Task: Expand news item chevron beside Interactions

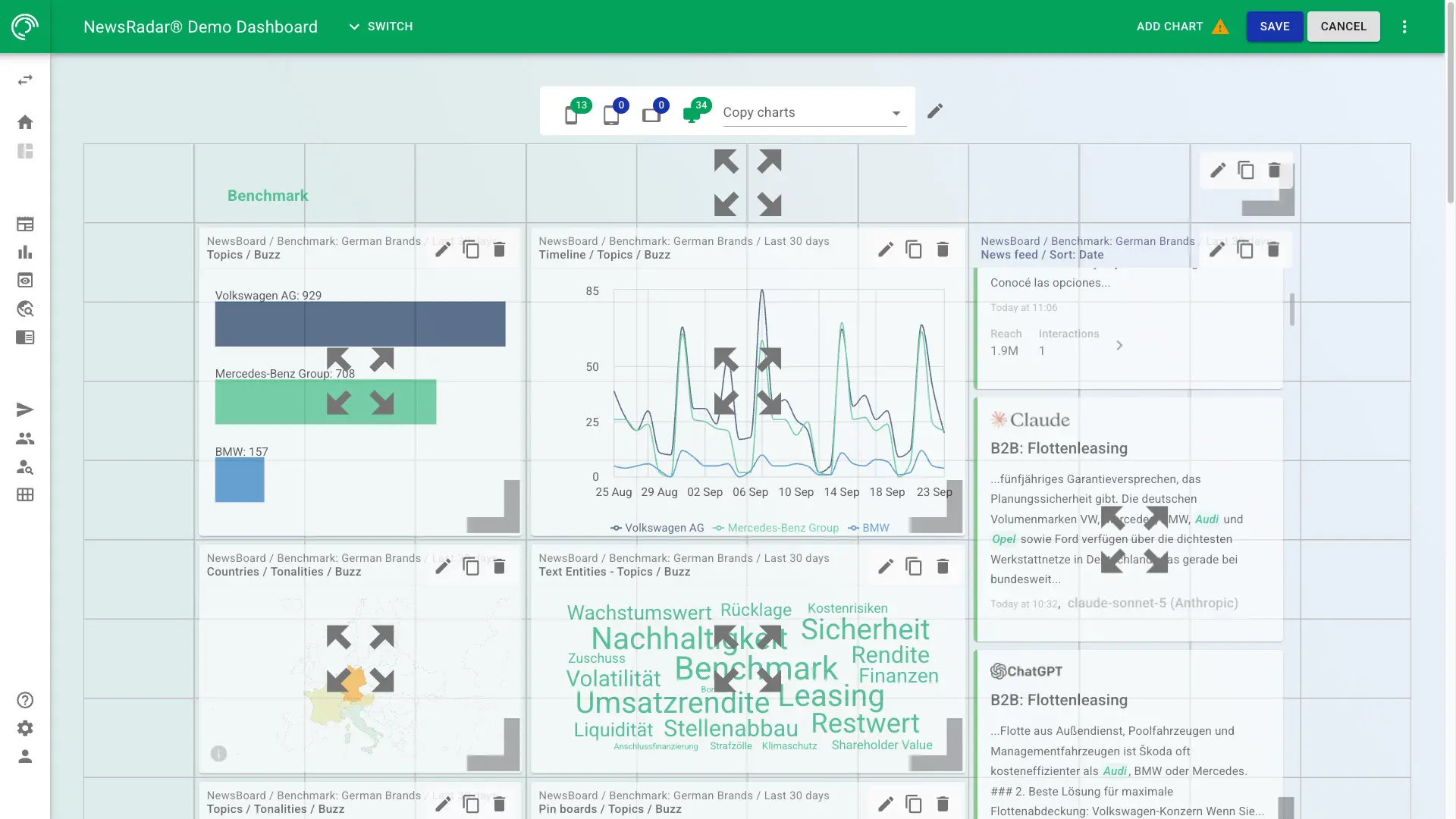Action: (1119, 345)
